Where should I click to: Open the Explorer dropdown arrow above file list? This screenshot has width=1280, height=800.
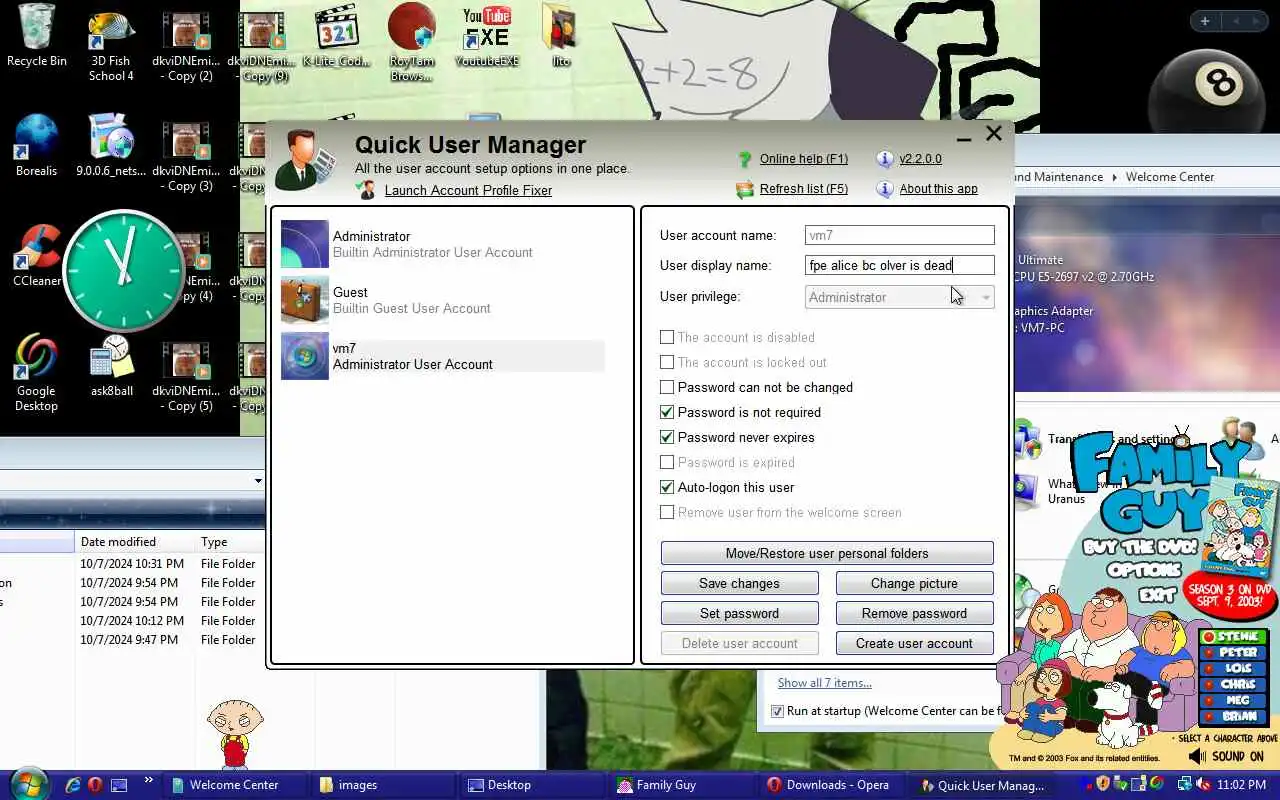[258, 481]
